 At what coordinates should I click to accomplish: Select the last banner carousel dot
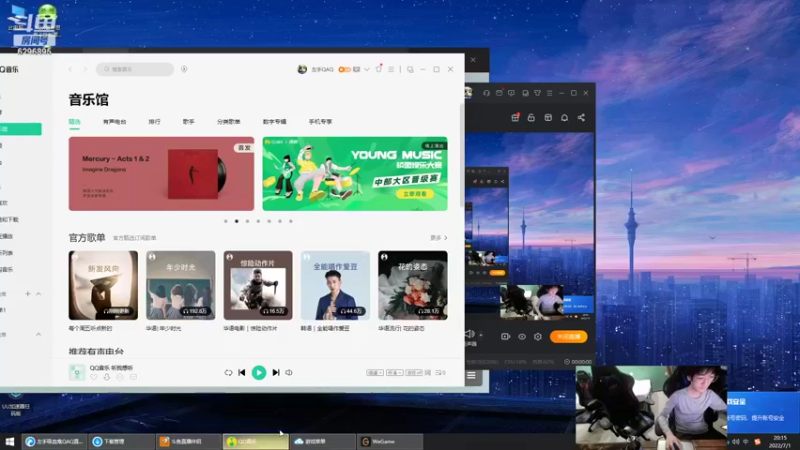291,221
